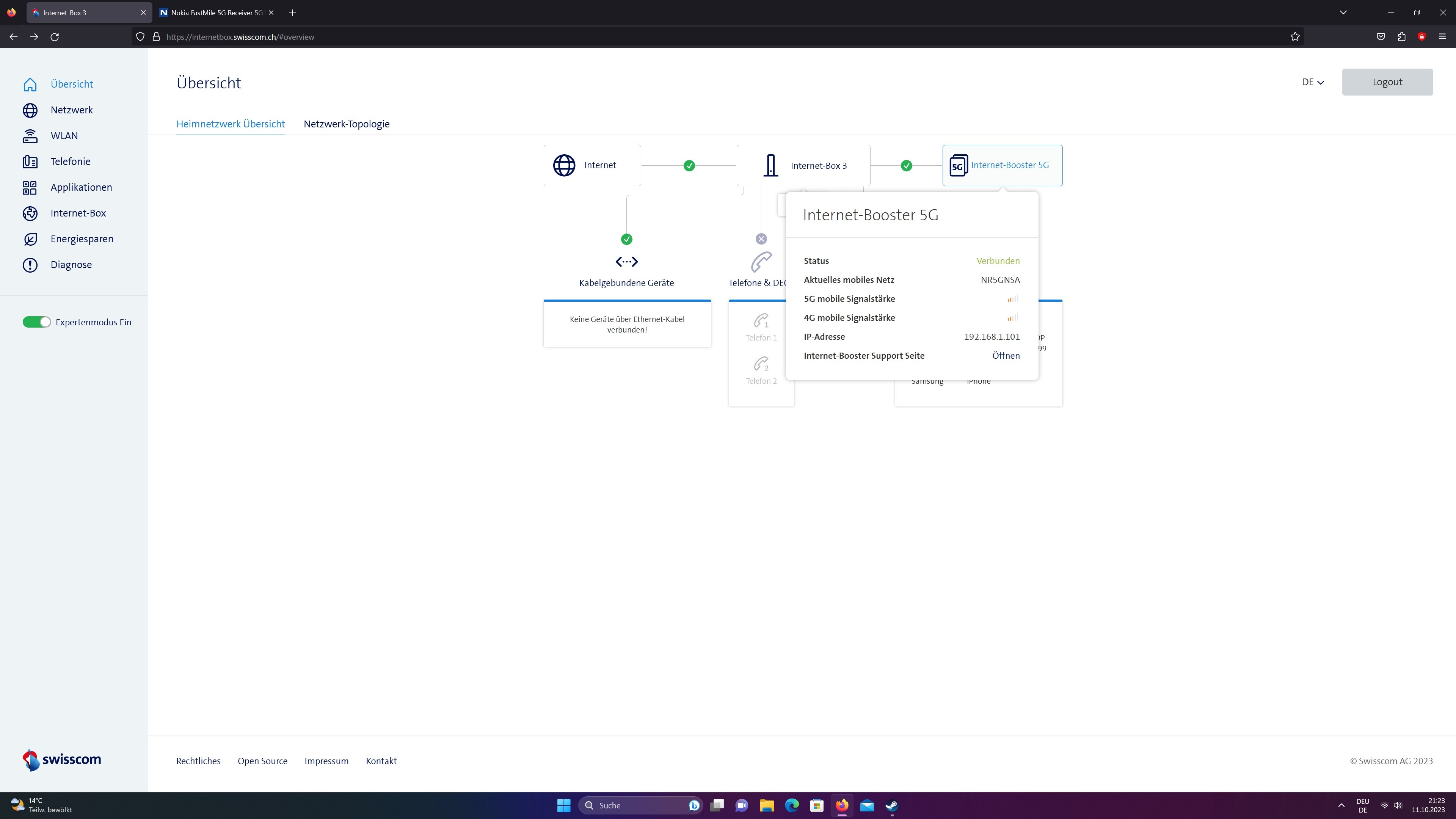The width and height of the screenshot is (1456, 819).
Task: Show hidden system tray icons chevron
Action: (1341, 805)
